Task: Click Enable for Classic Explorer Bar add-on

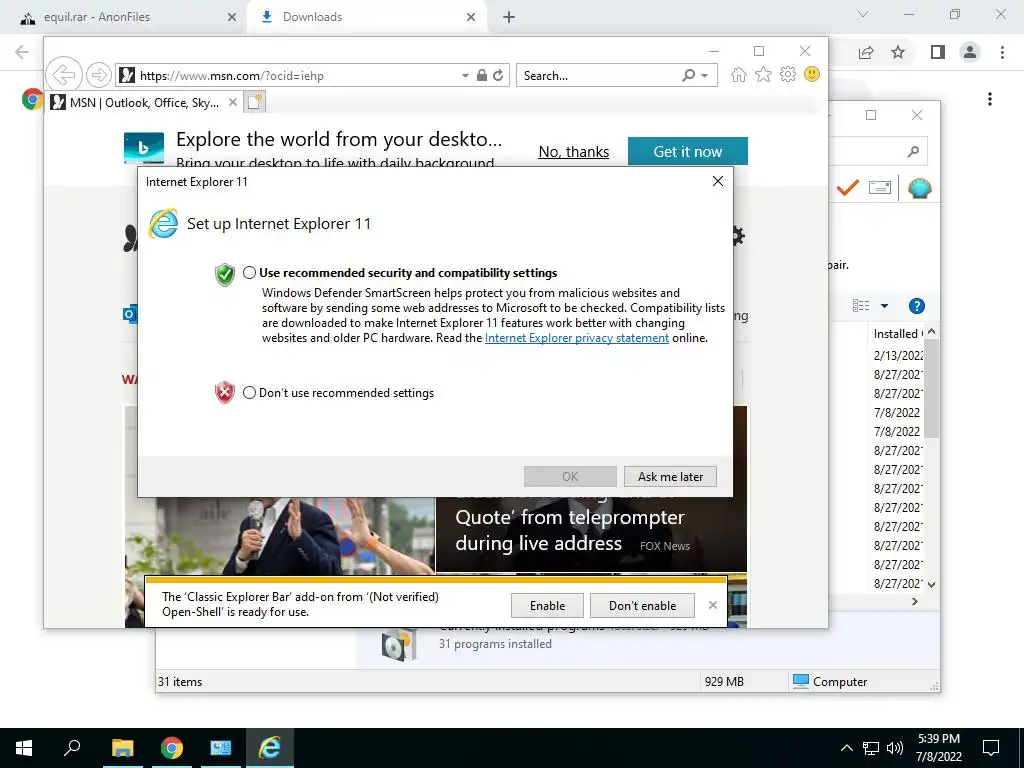Action: (x=547, y=605)
